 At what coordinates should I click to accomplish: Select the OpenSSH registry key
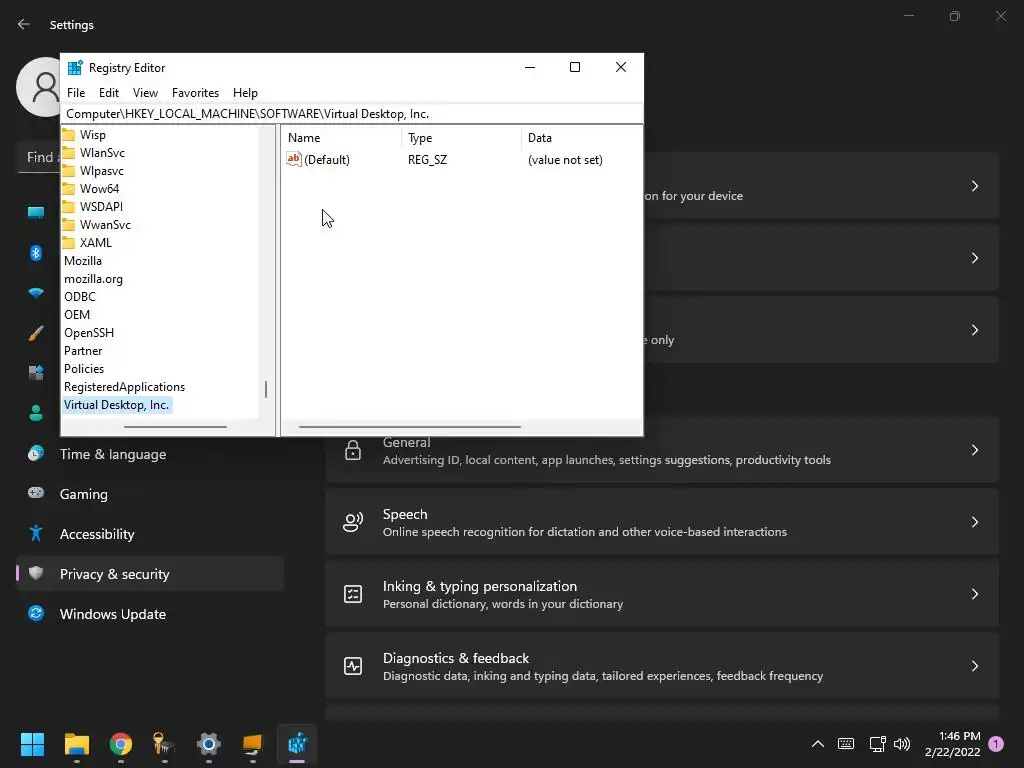(x=89, y=332)
